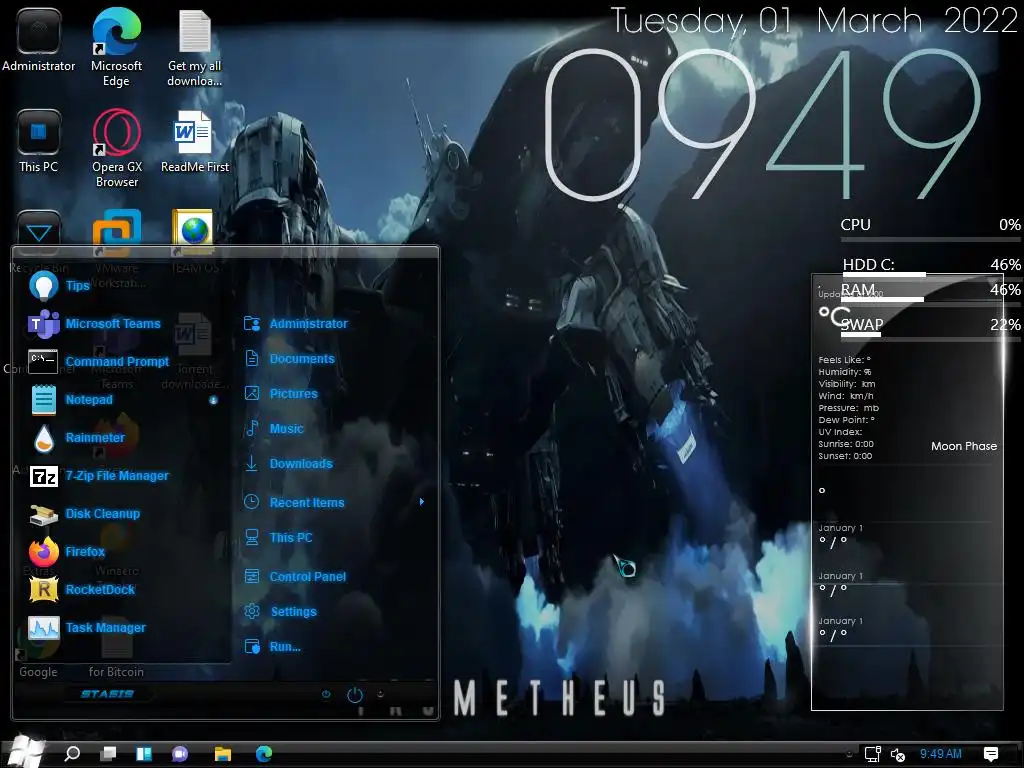Open Settings from start menu
This screenshot has height=768, width=1024.
tap(280, 612)
